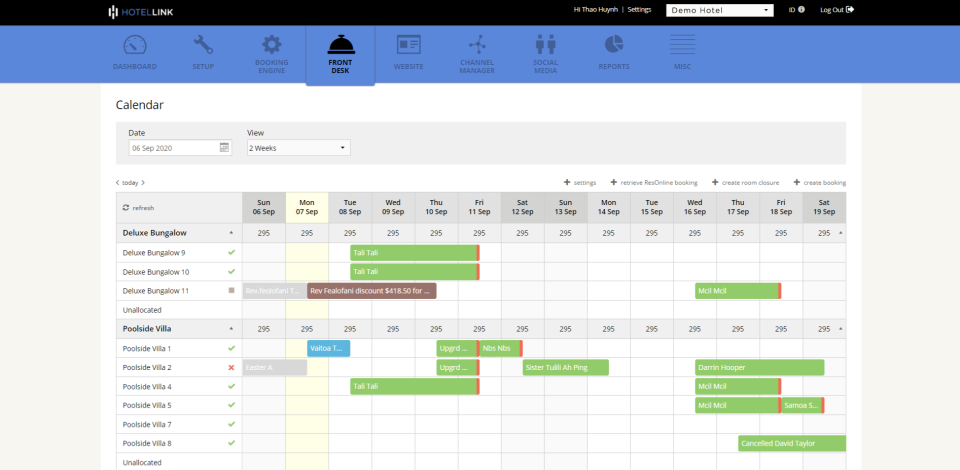Click the Log Out link
Viewport: 960px width, 470px height.
[x=837, y=10]
